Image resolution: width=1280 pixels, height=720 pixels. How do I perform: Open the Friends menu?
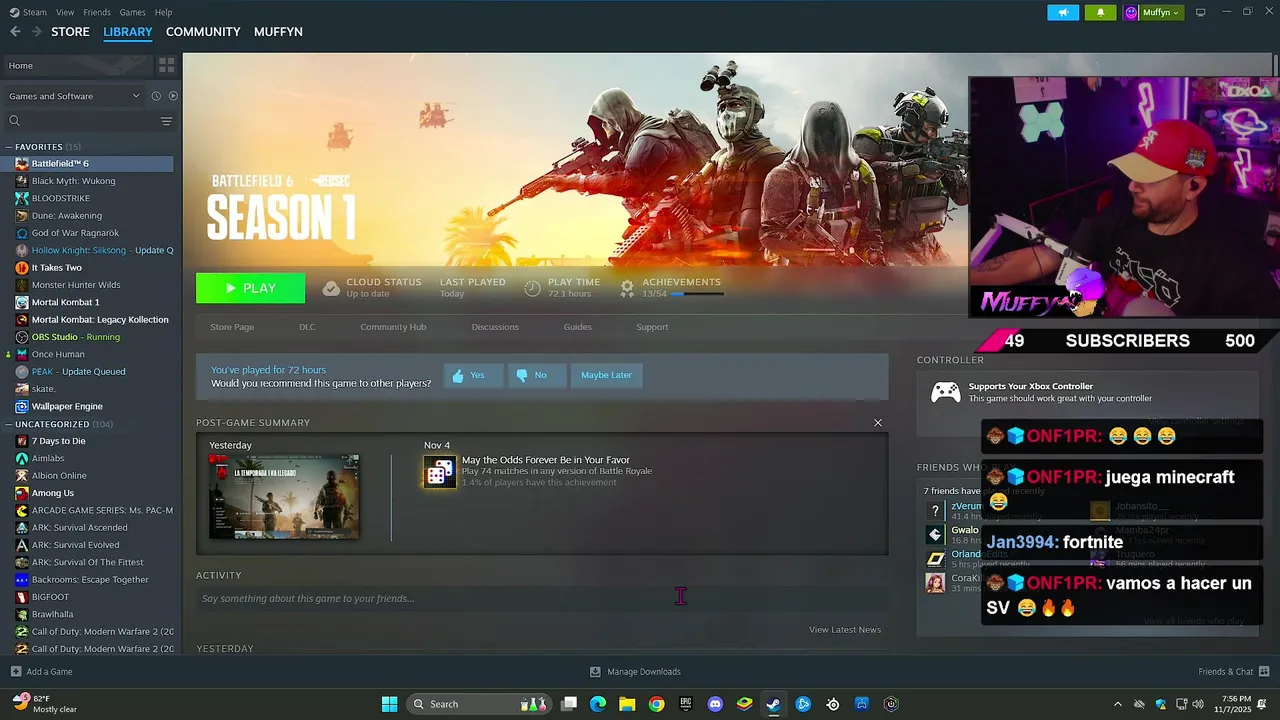[97, 12]
